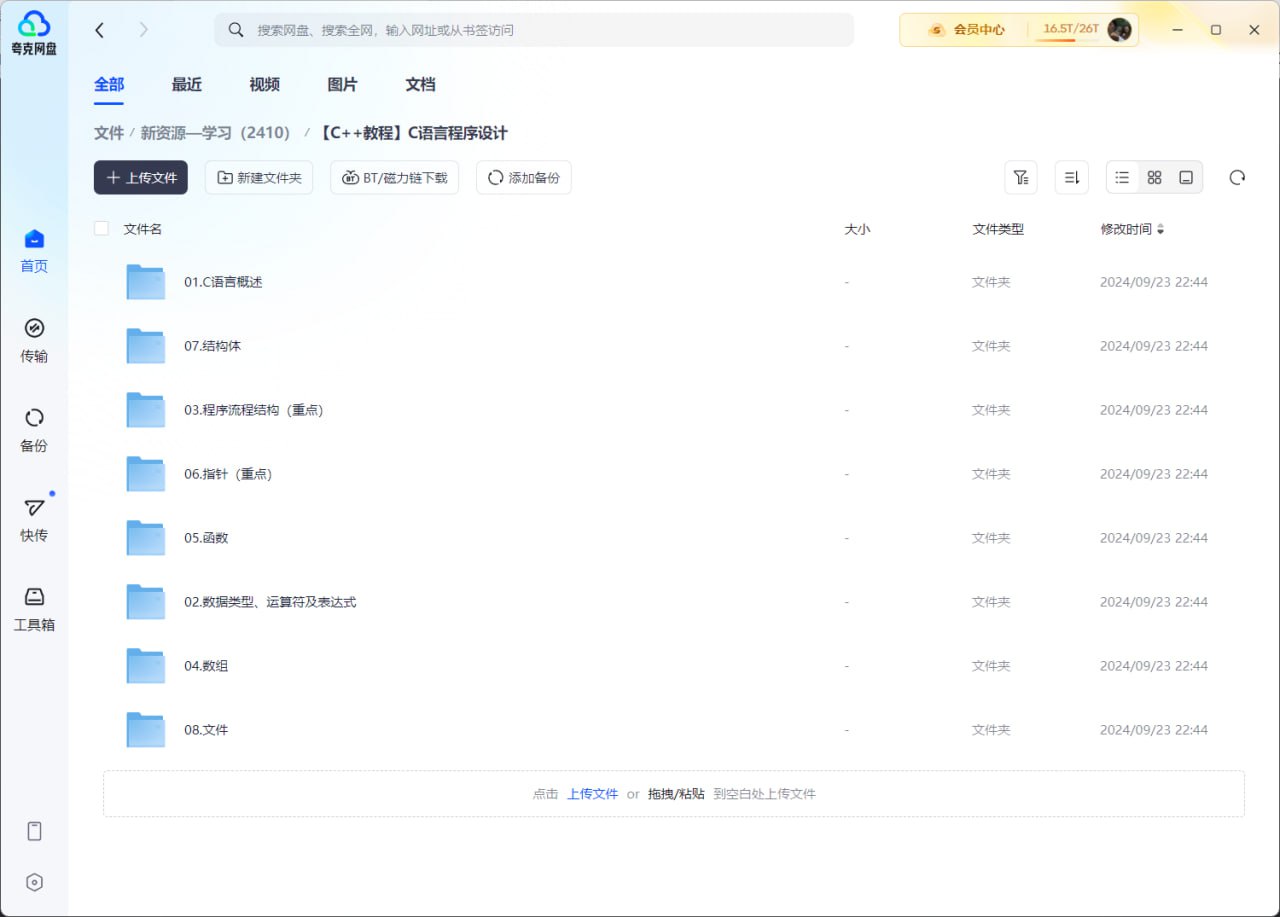
Task: Open the 01.C语言概述 folder icon
Action: (146, 282)
